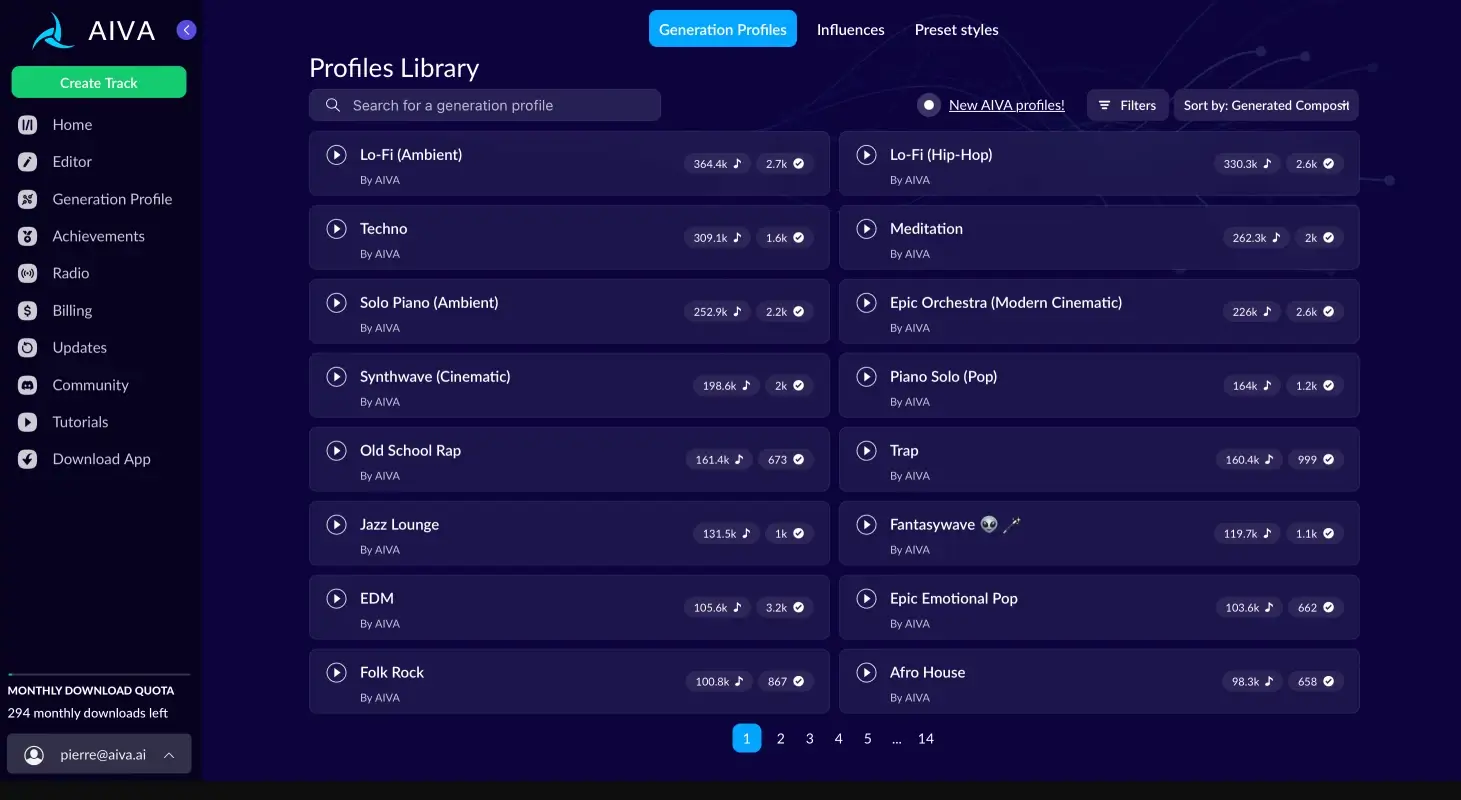Viewport: 1461px width, 800px height.
Task: Click the 364.4k compositions count on Lo-Fi (Ambient)
Action: pos(717,163)
